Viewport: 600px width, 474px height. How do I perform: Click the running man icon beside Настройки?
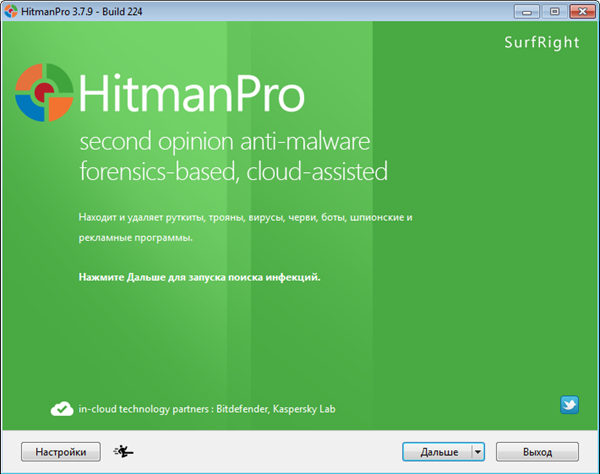(x=125, y=452)
